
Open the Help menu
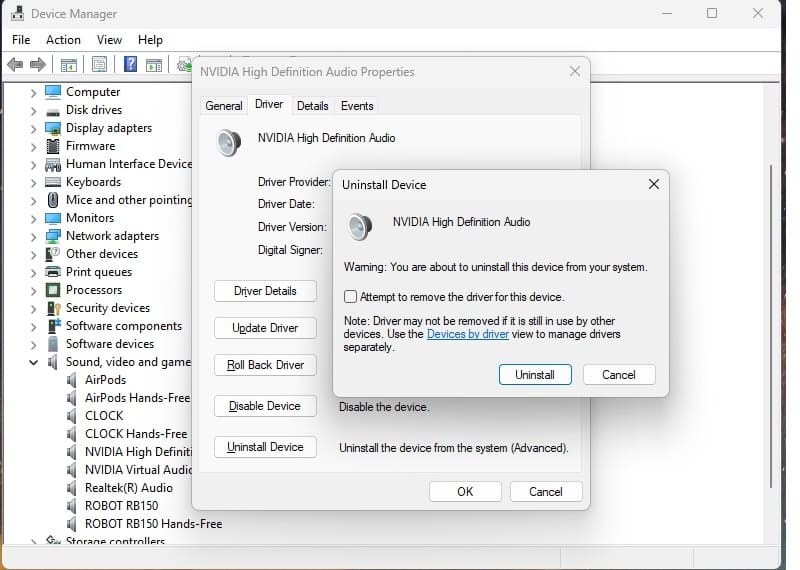click(x=150, y=40)
